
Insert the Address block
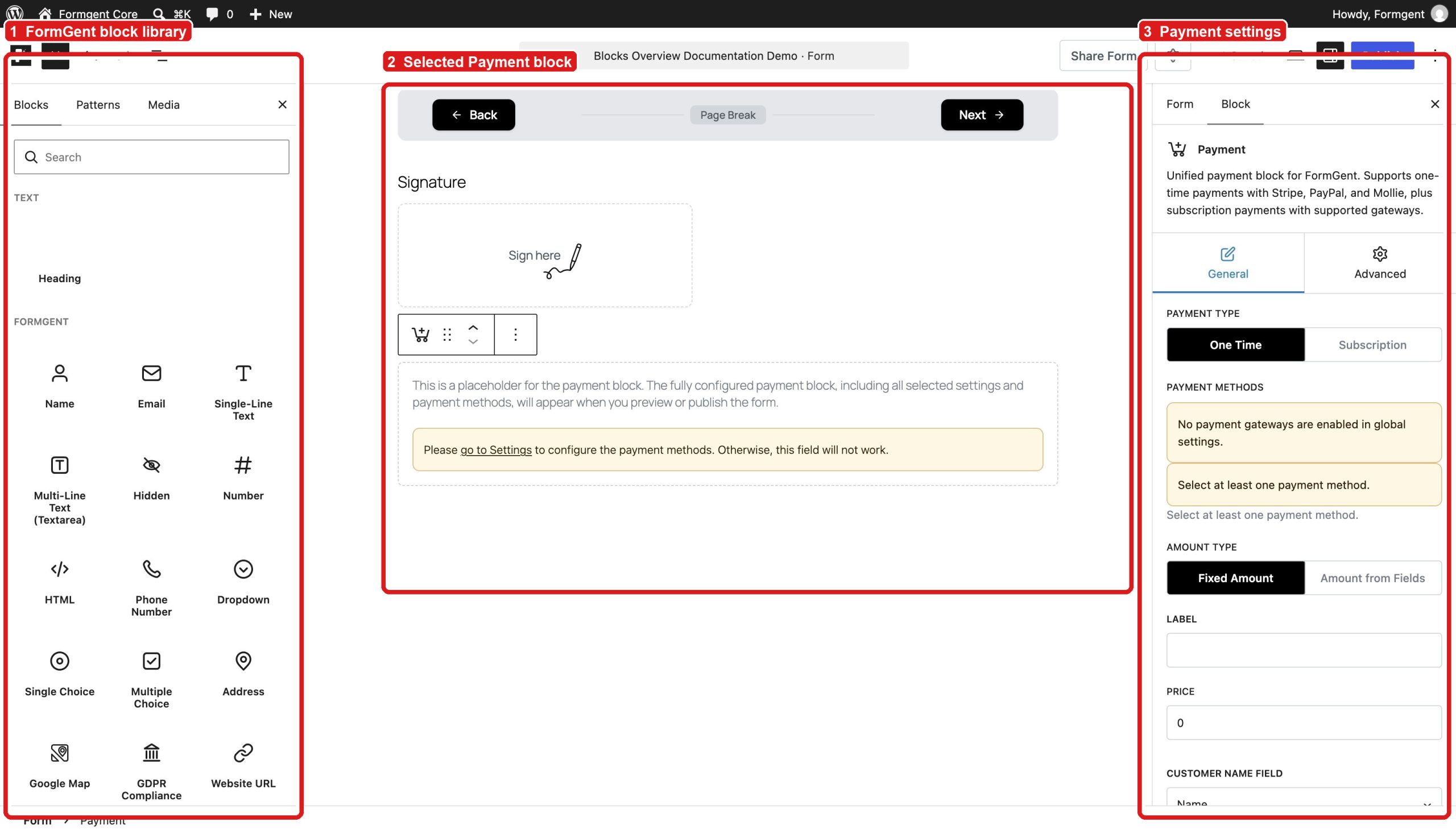243,674
